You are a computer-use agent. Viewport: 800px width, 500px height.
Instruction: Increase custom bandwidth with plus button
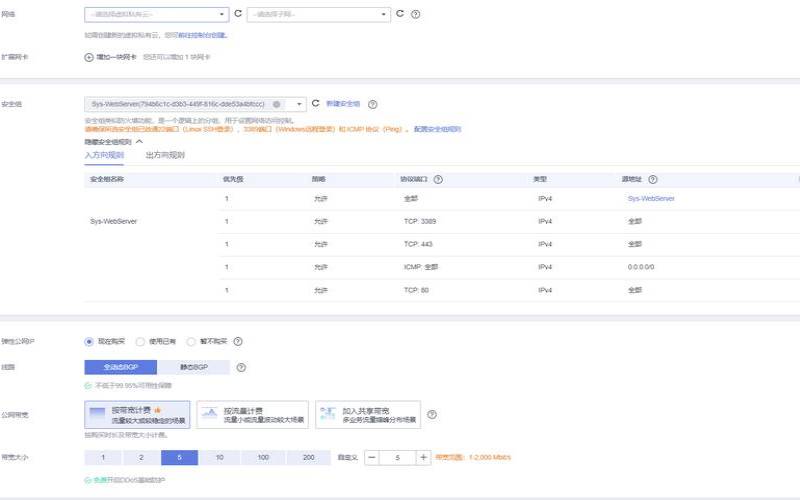click(x=423, y=458)
